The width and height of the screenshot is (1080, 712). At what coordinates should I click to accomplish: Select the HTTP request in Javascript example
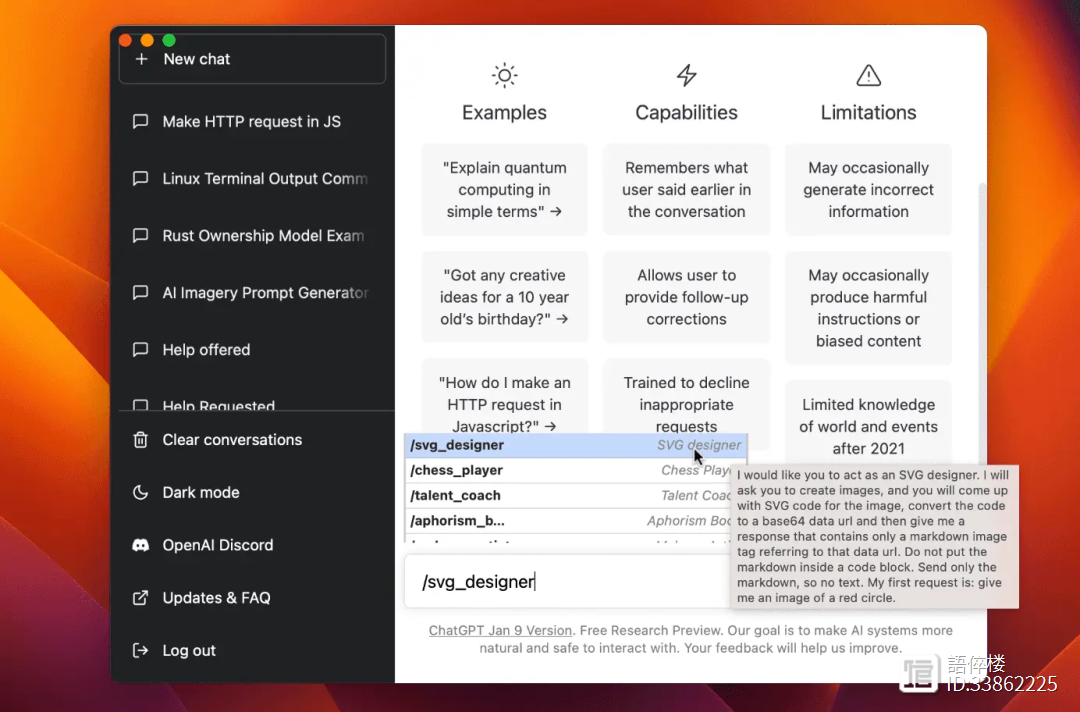click(504, 397)
